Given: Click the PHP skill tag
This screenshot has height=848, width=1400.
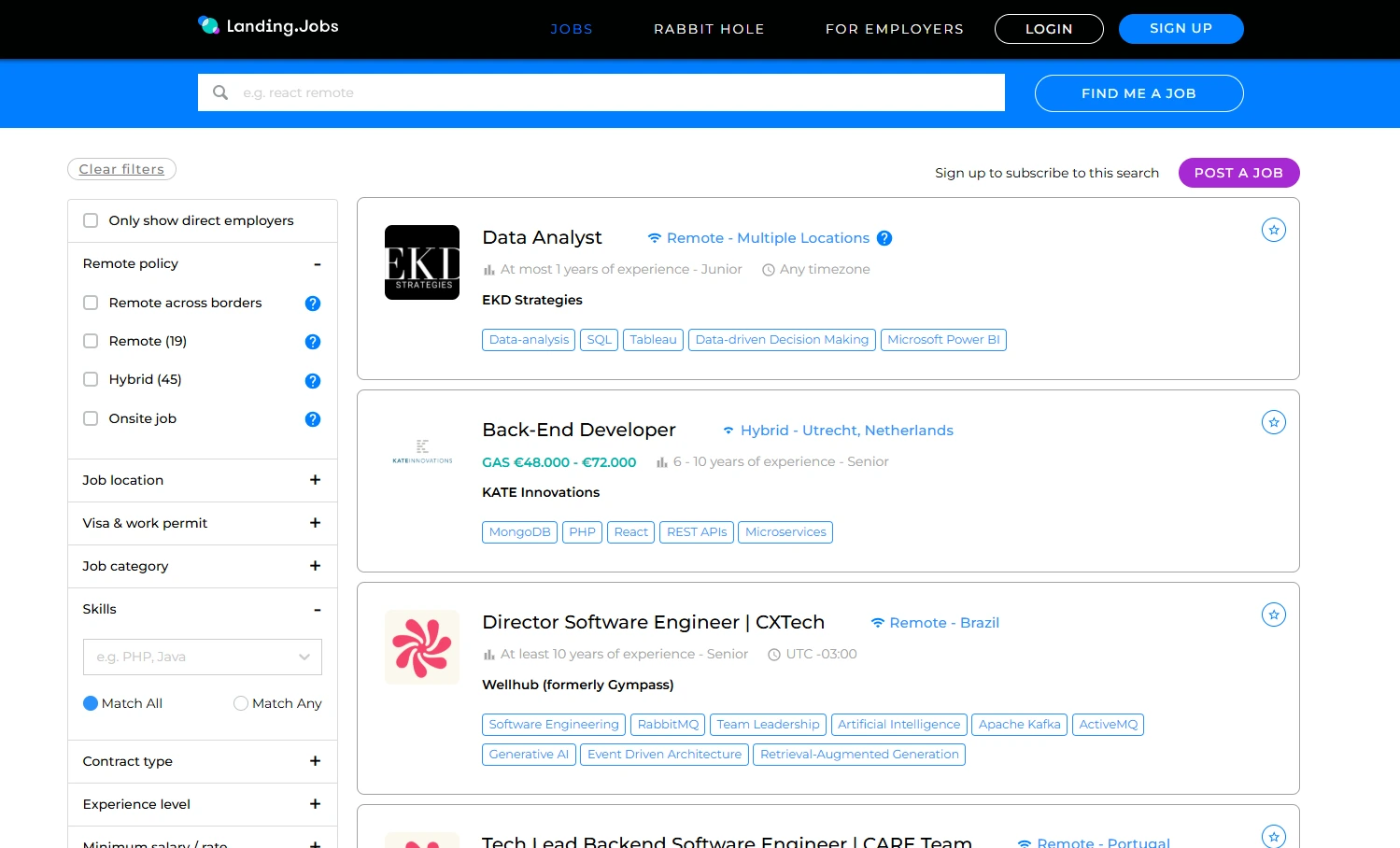Looking at the screenshot, I should click(582, 532).
